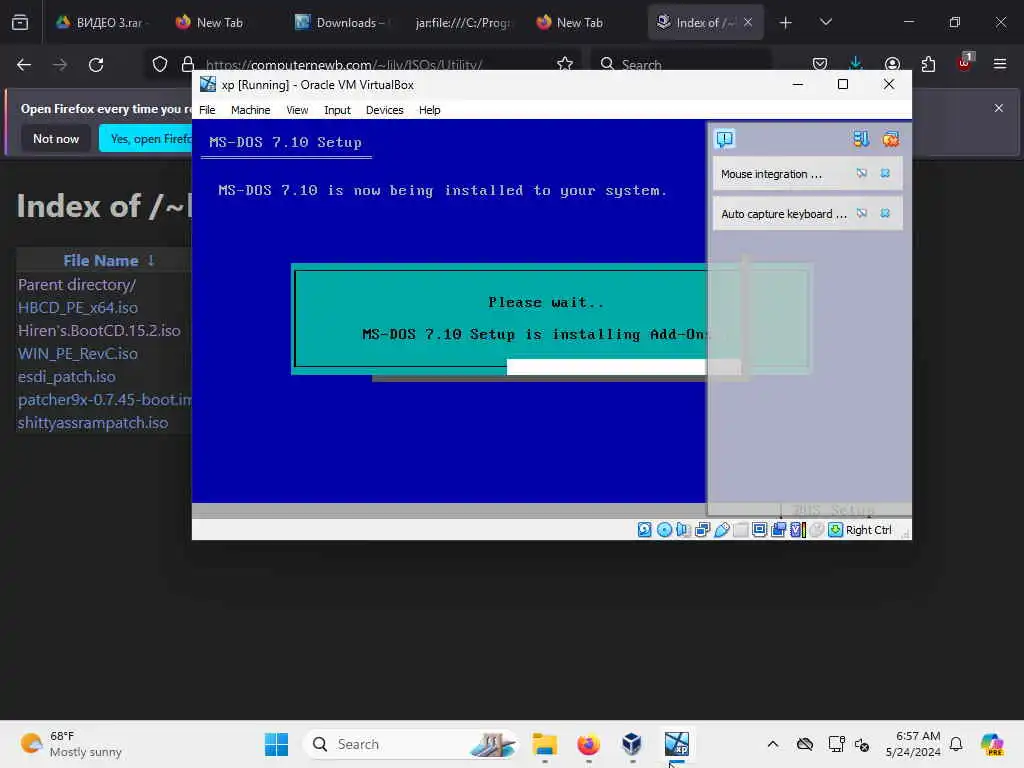Show hidden system tray icons chevron
1024x768 pixels.
pyautogui.click(x=773, y=744)
